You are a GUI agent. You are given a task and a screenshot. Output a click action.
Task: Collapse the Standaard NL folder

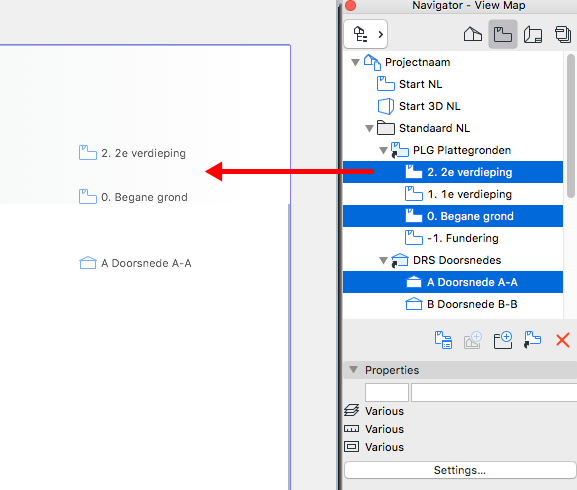(x=369, y=128)
